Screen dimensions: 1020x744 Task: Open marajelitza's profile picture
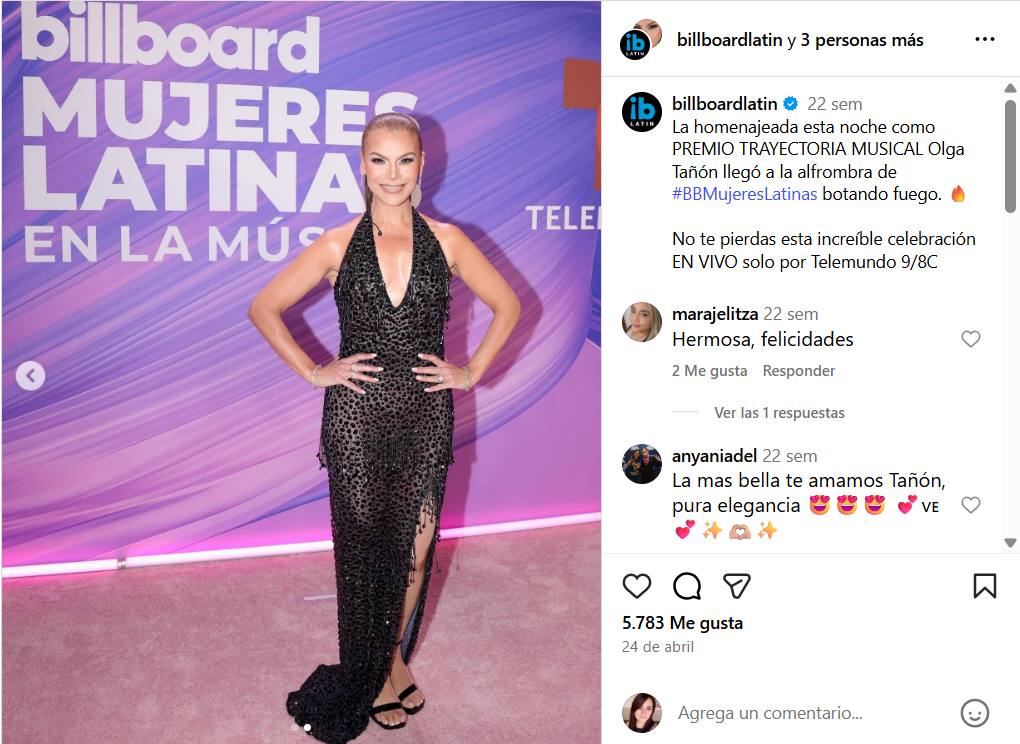tap(642, 322)
